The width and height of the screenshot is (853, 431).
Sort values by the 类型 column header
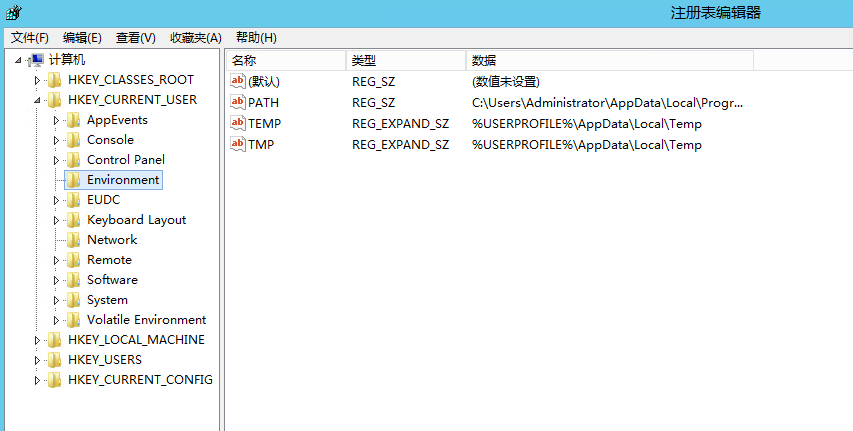[406, 60]
